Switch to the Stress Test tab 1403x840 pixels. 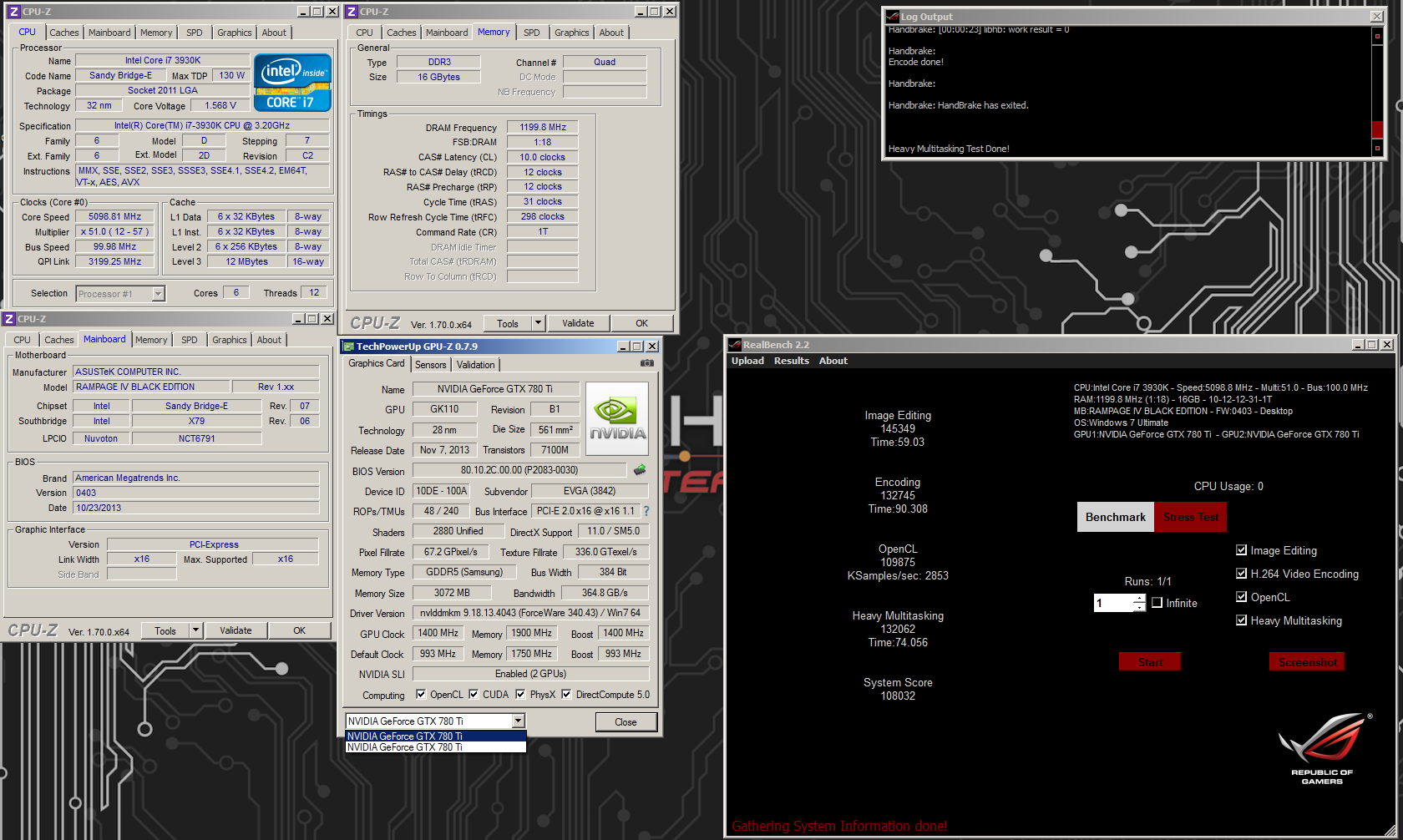(x=1190, y=517)
